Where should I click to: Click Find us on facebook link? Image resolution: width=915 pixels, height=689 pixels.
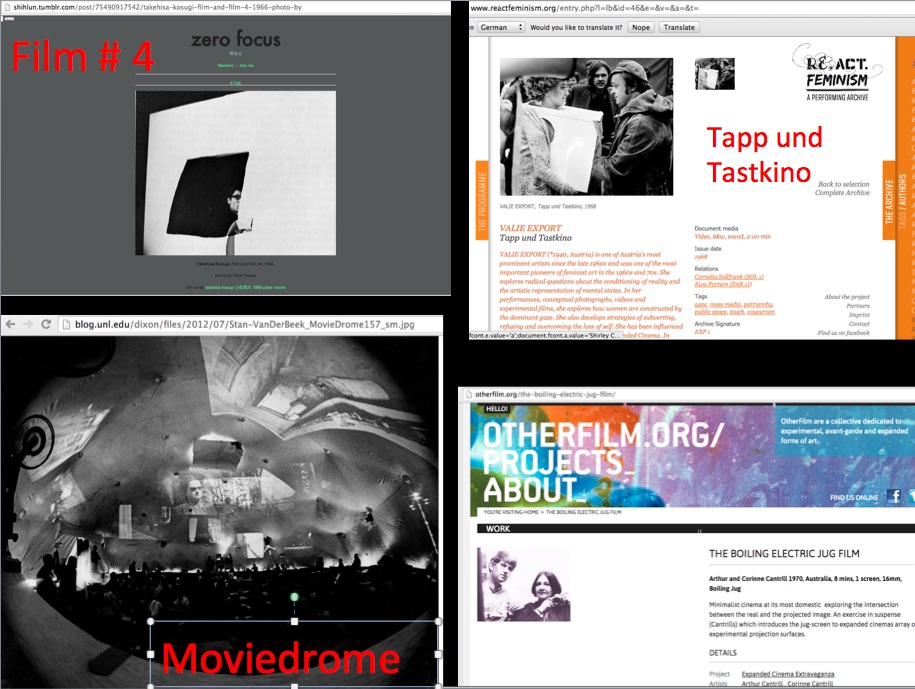pyautogui.click(x=843, y=333)
